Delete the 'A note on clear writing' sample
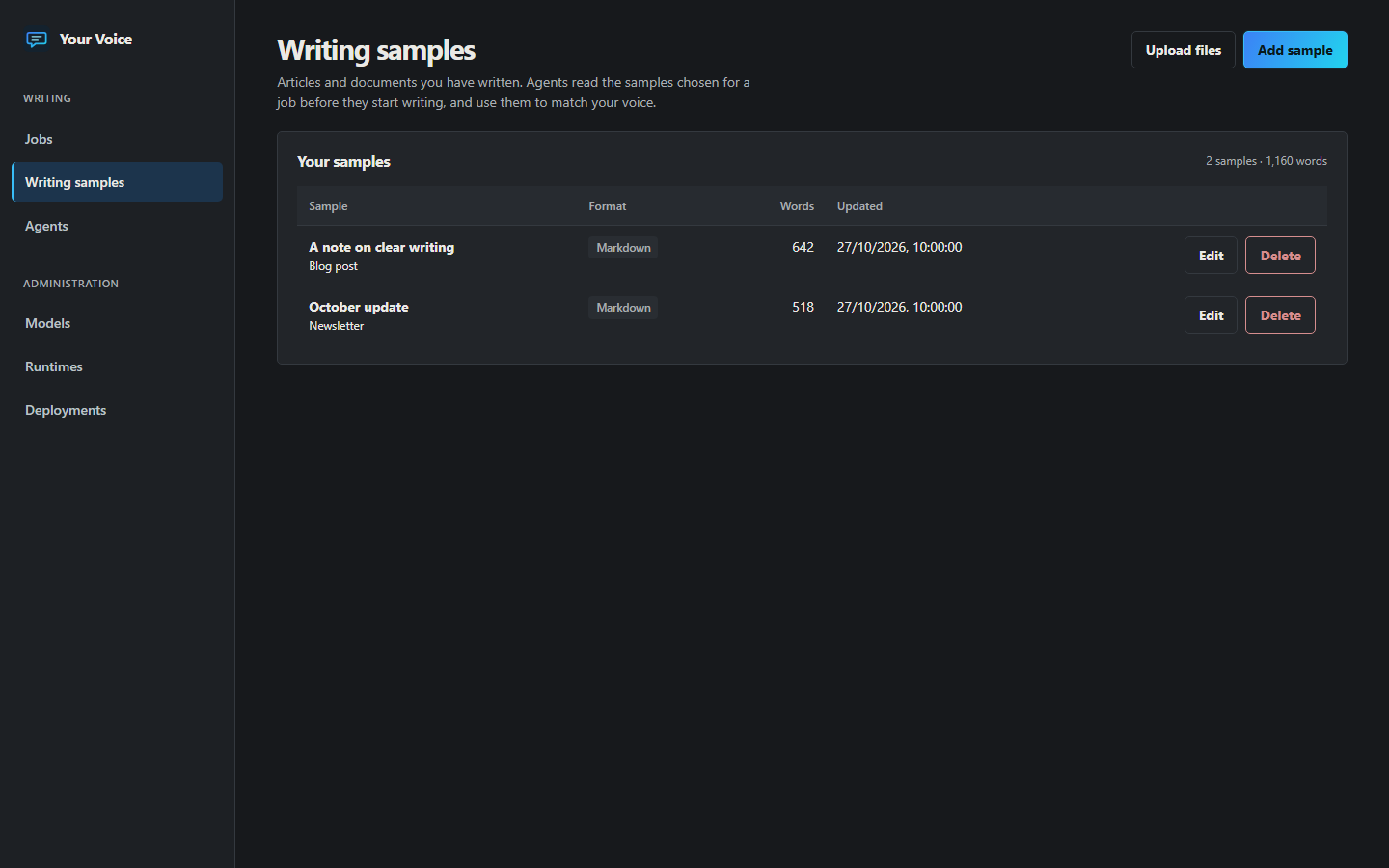 pos(1280,256)
